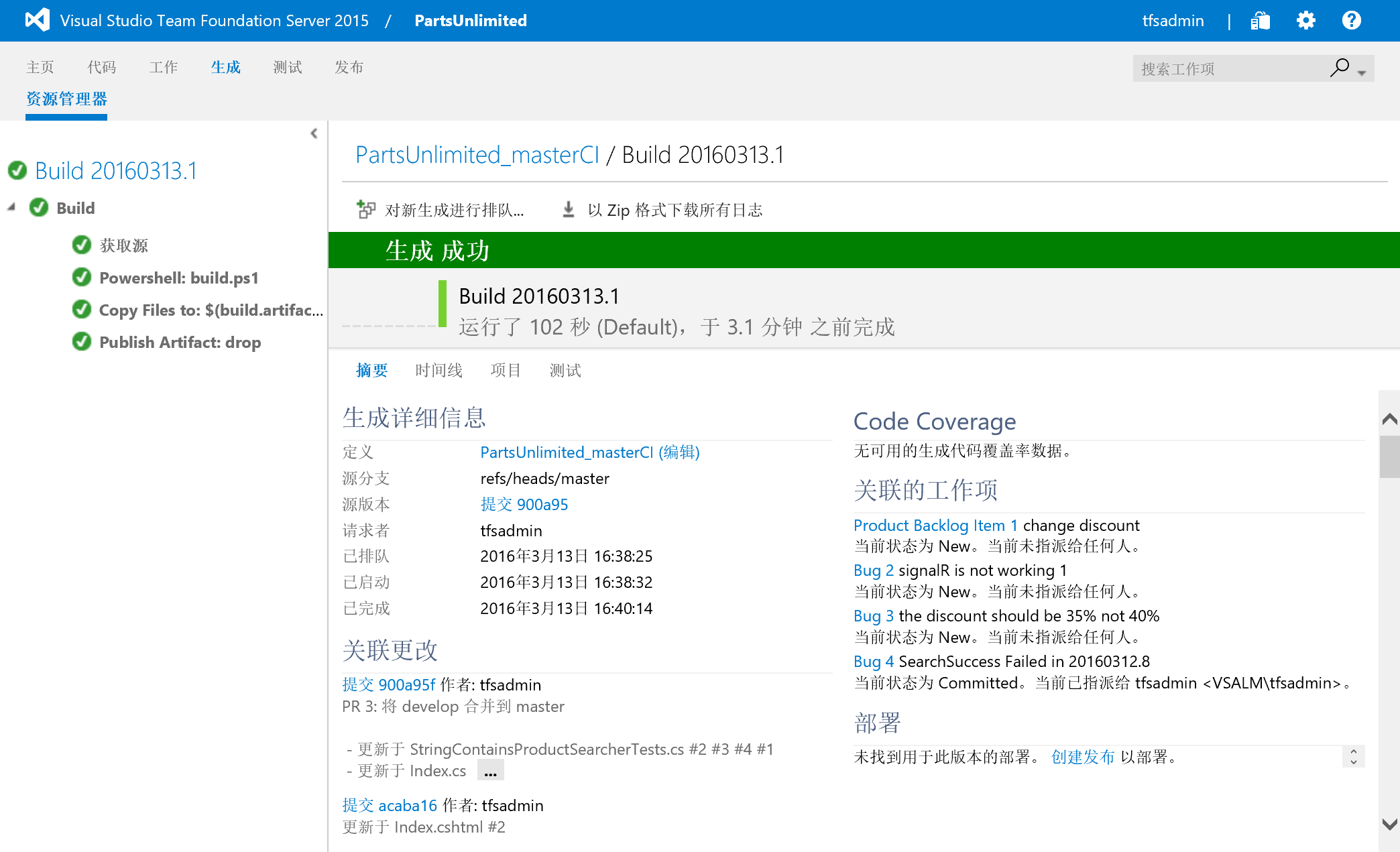The height and width of the screenshot is (852, 1400).
Task: Open source version 提交 900a95 link
Action: 524,505
